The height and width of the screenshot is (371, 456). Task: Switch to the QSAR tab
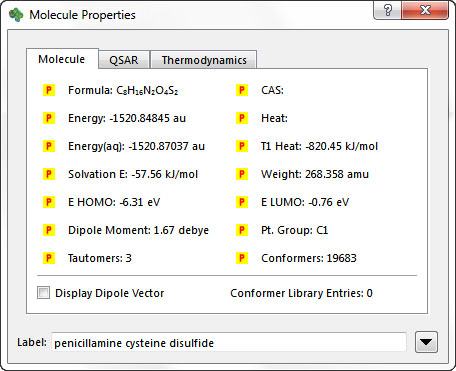click(x=124, y=60)
